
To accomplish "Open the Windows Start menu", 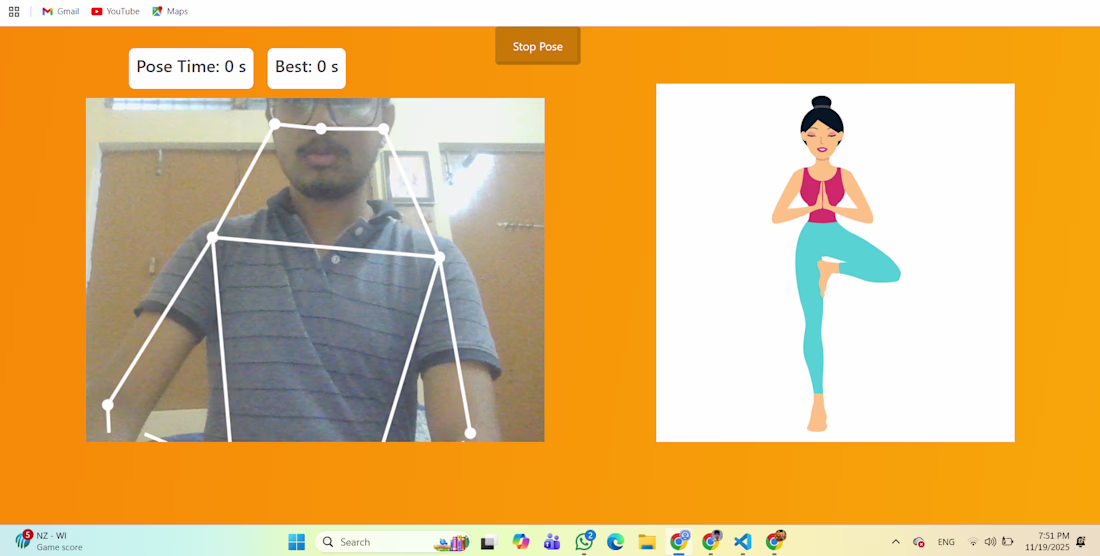I will (297, 542).
